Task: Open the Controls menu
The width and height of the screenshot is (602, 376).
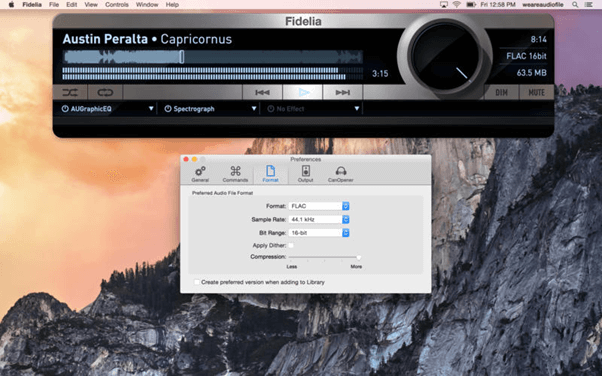Action: pyautogui.click(x=117, y=5)
